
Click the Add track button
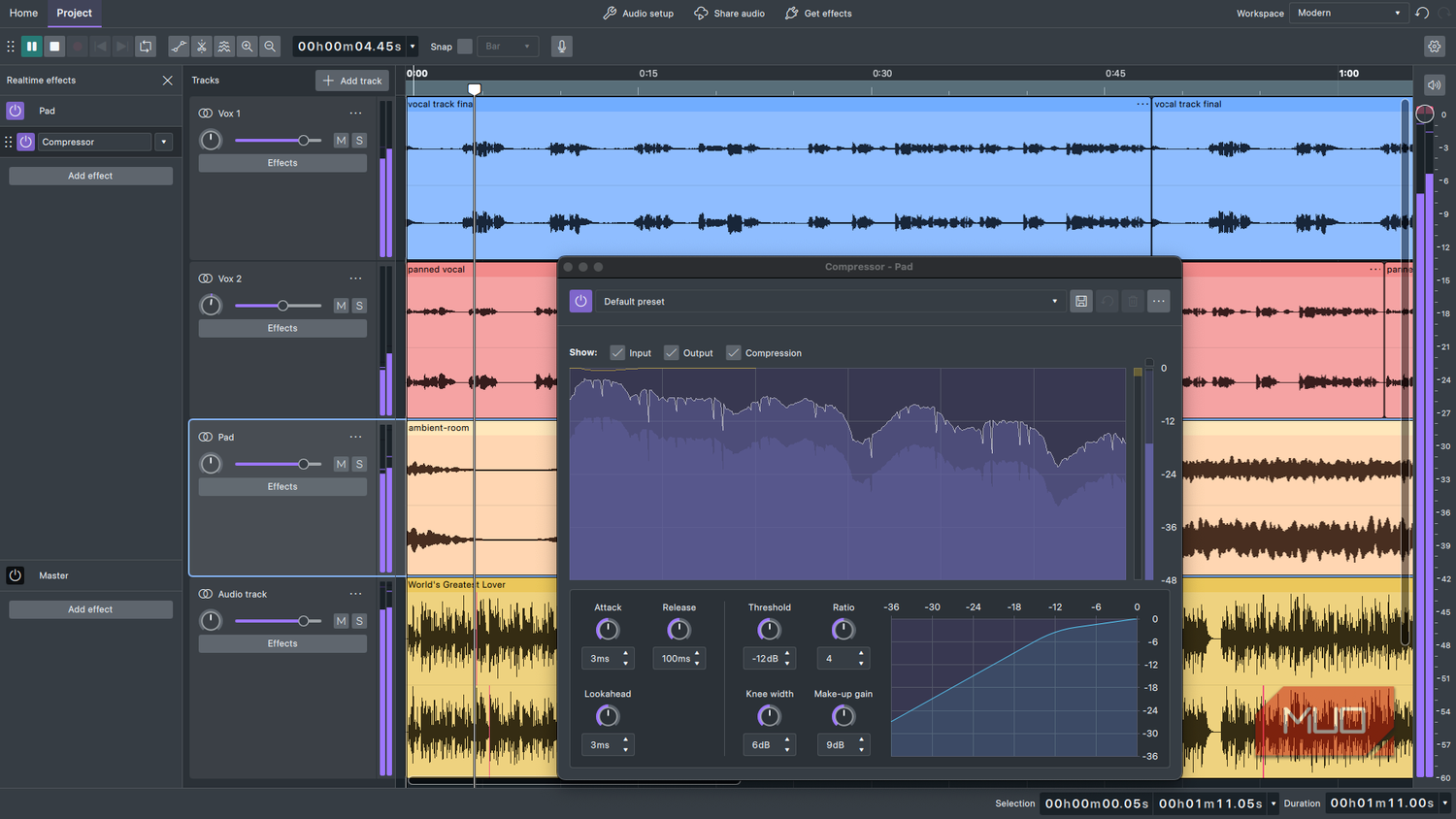351,81
